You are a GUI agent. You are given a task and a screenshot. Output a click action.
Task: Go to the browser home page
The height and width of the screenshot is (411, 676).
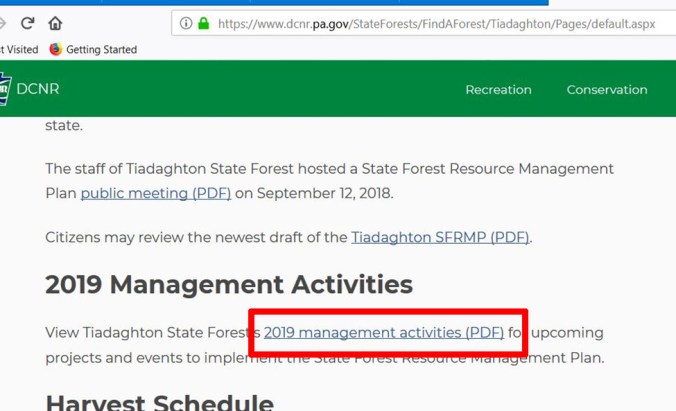click(x=55, y=23)
